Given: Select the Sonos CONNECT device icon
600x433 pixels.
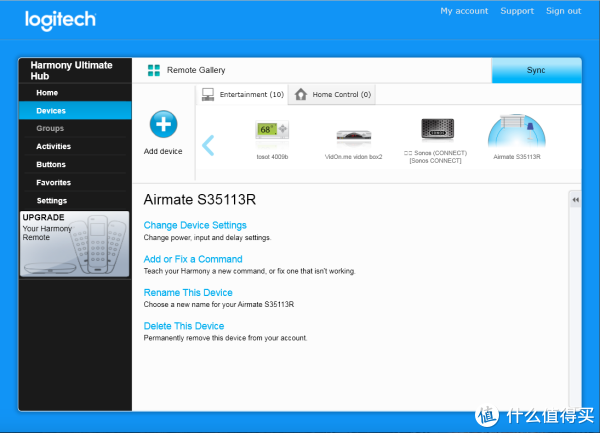Looking at the screenshot, I should 436,132.
